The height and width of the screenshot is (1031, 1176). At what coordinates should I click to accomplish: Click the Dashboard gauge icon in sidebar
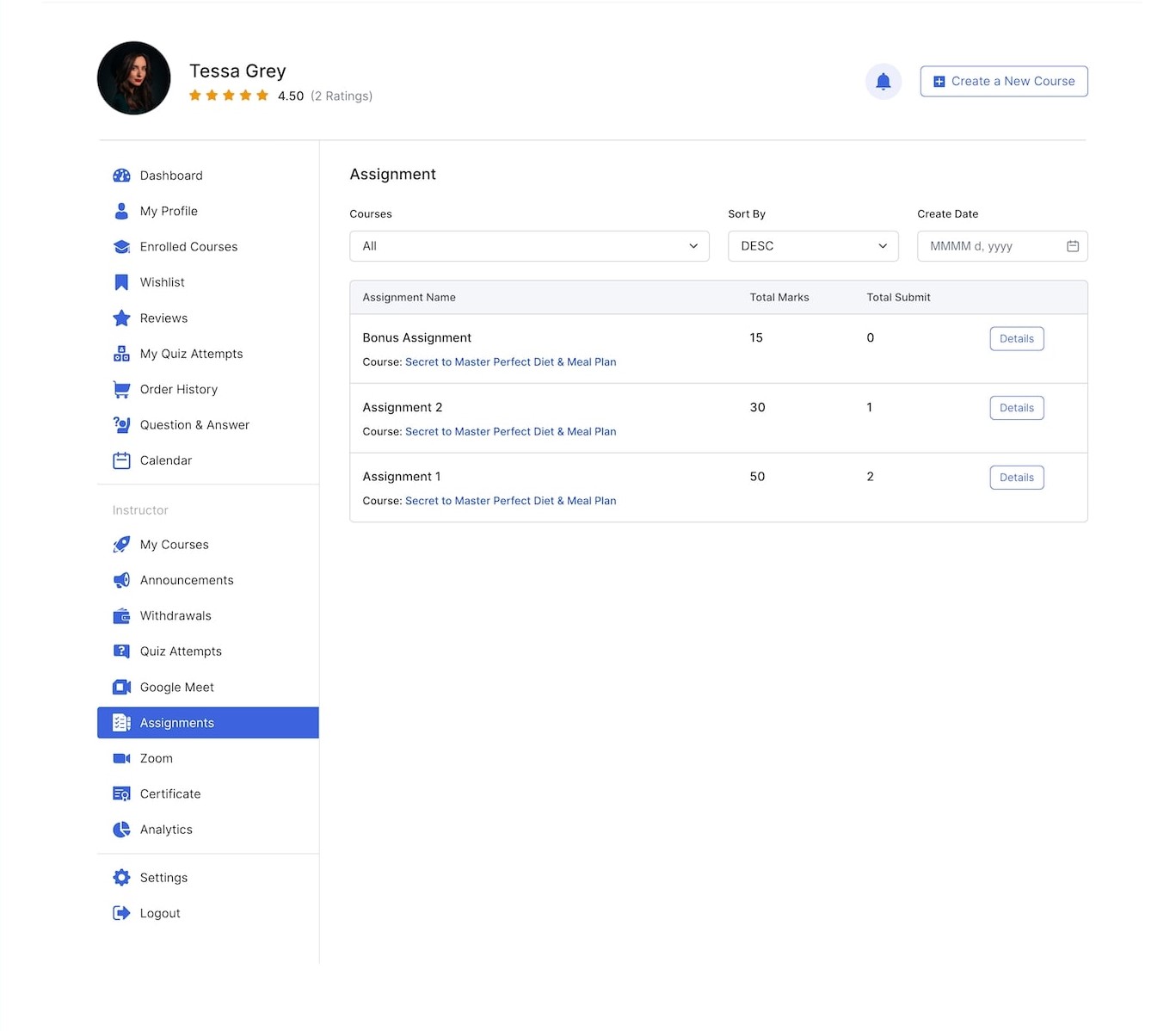(121, 176)
